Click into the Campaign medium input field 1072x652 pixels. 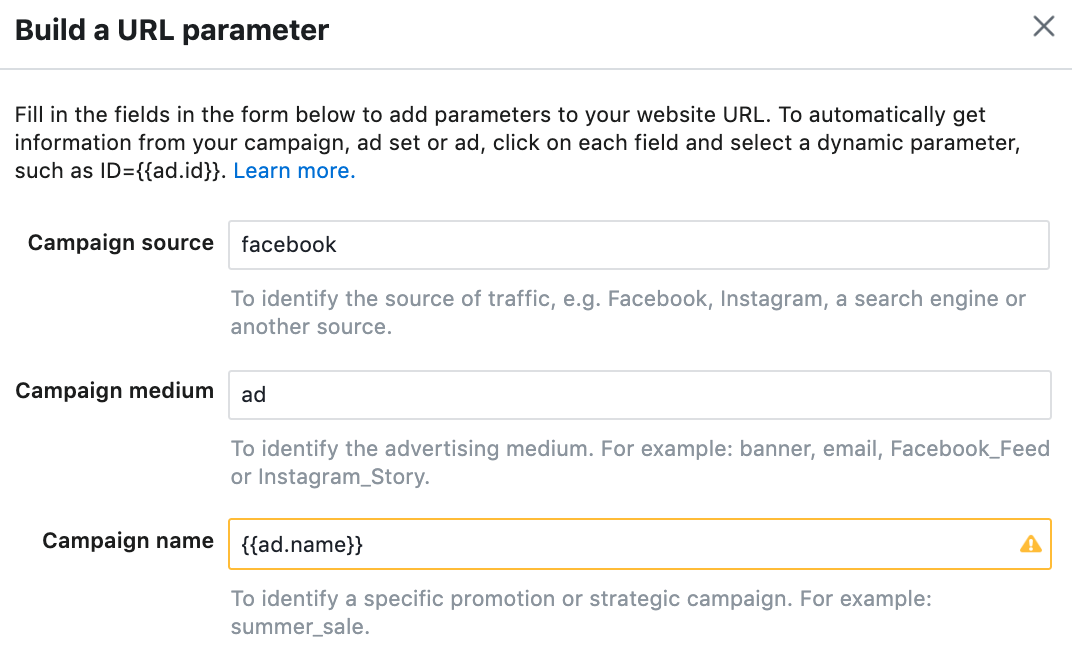[638, 395]
